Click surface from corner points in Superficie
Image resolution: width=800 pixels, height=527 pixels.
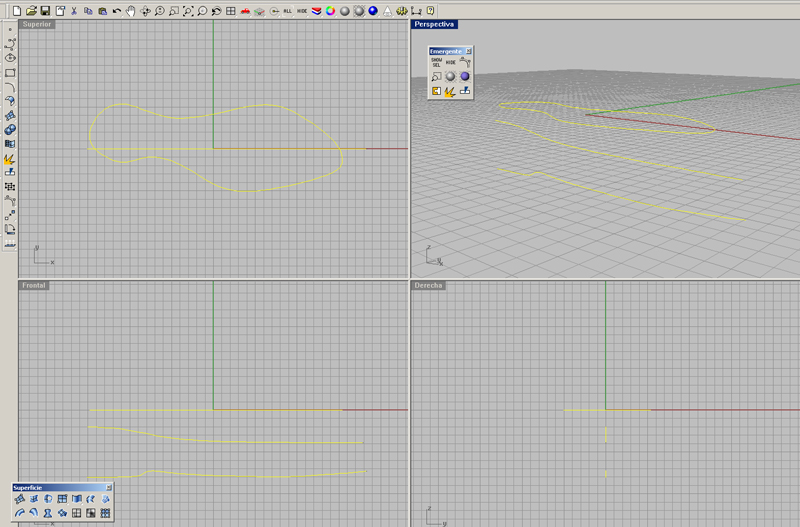(19, 499)
